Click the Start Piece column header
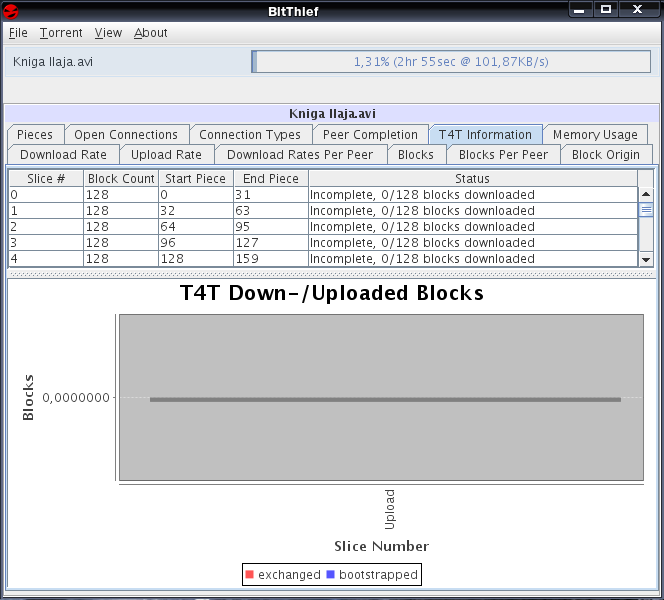Viewport: 664px width, 600px height. (x=196, y=179)
